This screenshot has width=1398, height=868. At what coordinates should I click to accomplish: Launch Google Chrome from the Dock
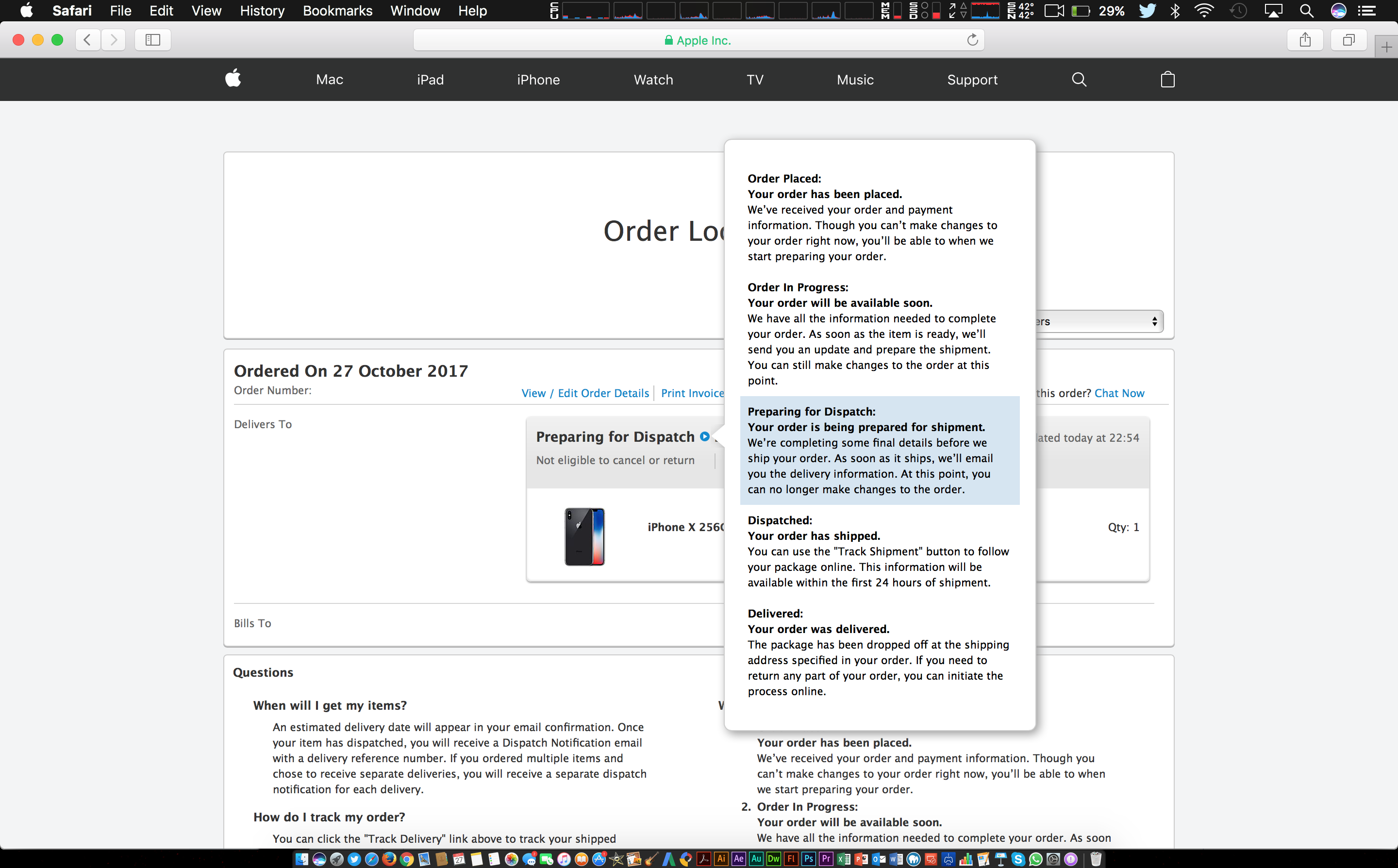(x=407, y=859)
